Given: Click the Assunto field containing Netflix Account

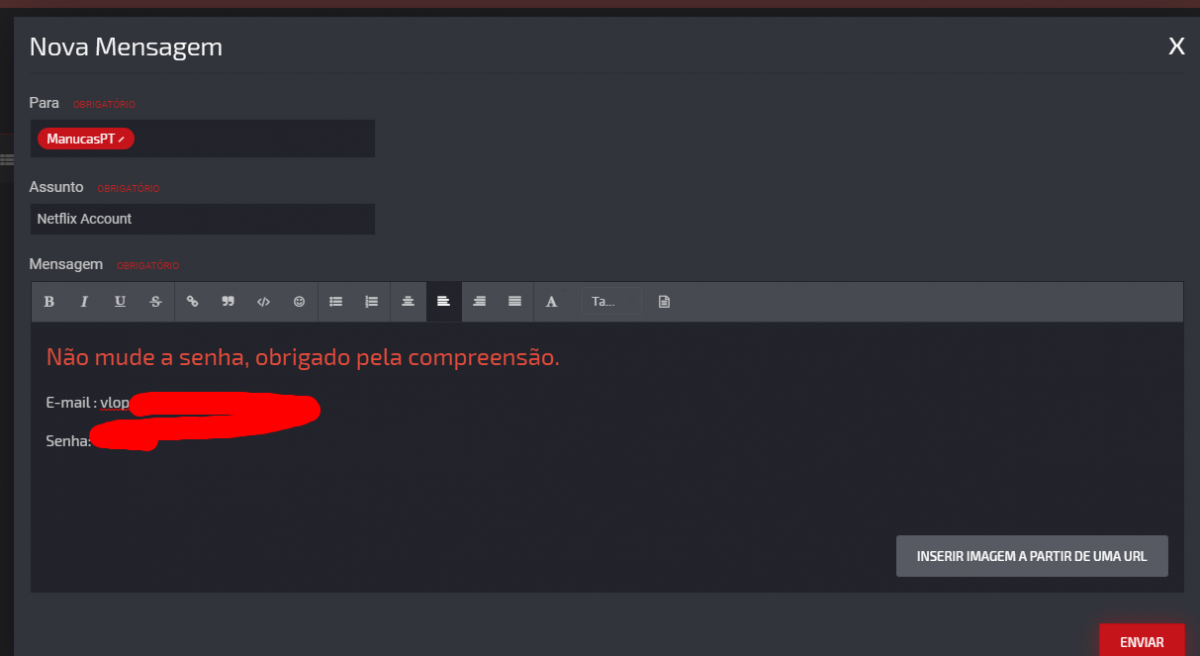Looking at the screenshot, I should click(203, 219).
